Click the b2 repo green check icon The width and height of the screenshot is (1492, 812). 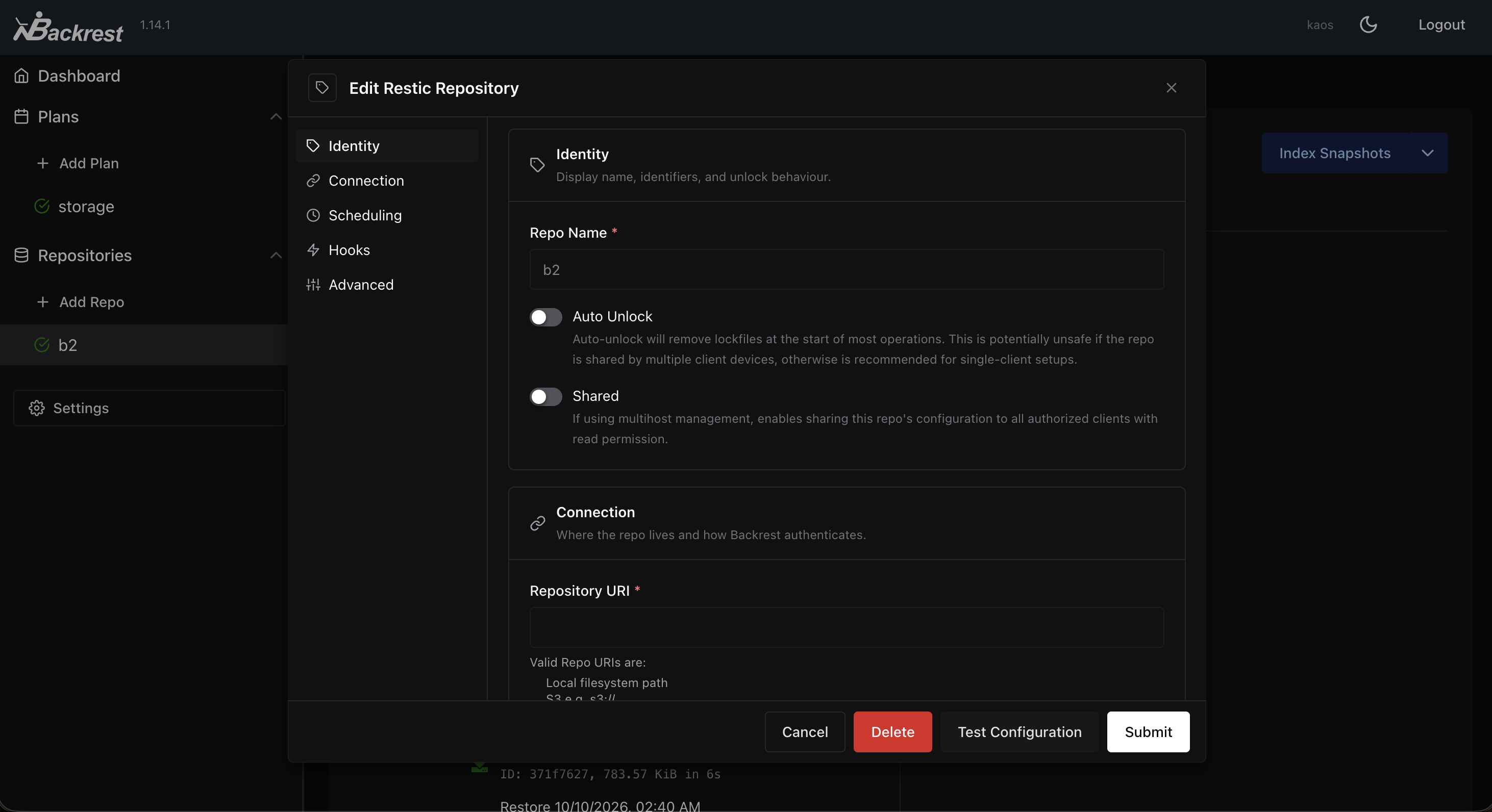click(42, 345)
